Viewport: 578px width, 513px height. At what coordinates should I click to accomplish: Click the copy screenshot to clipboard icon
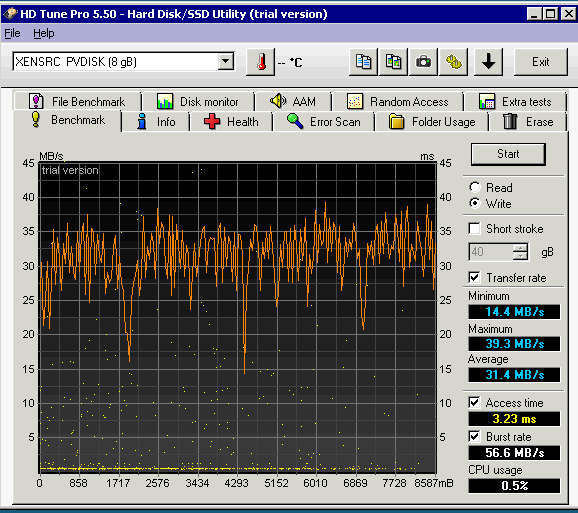(393, 62)
